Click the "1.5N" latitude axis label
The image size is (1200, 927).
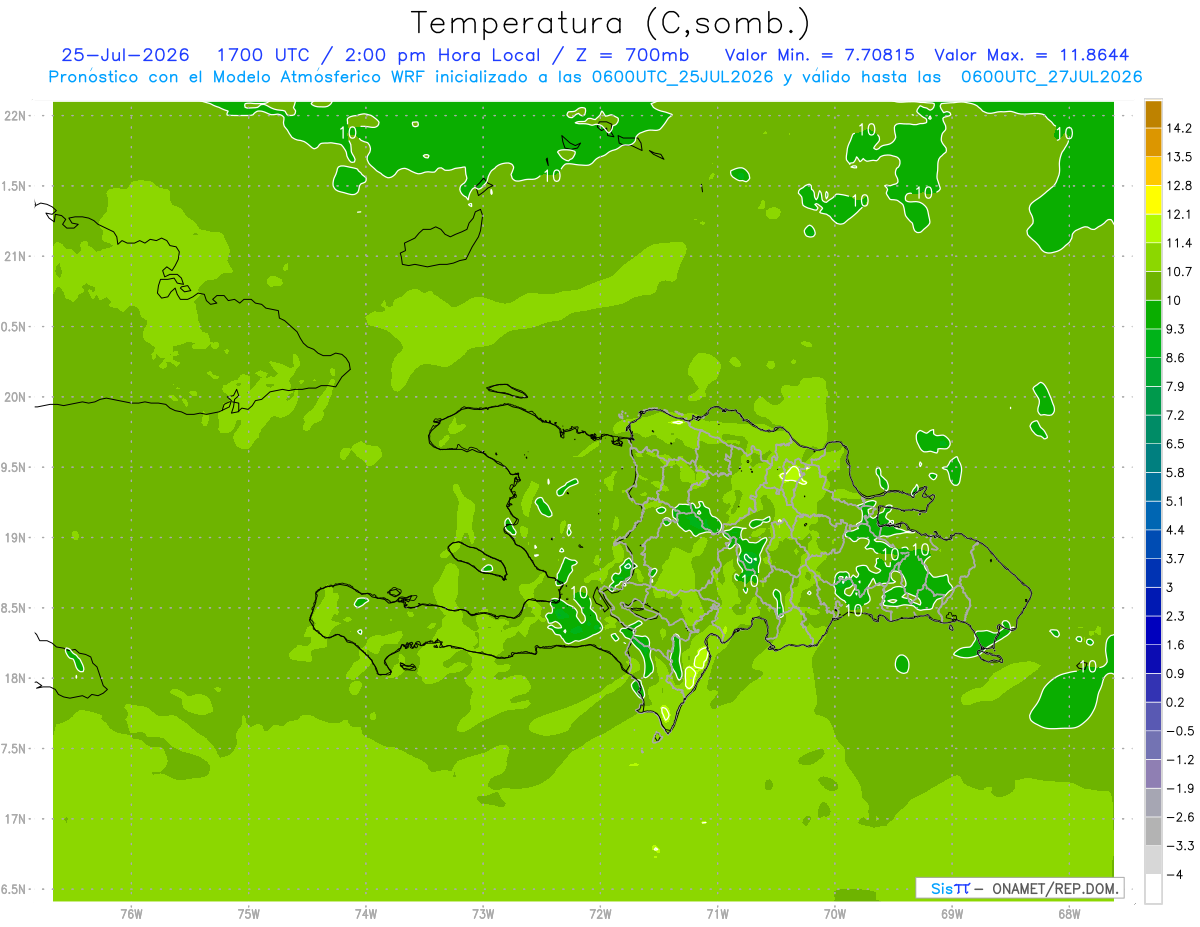[15, 186]
